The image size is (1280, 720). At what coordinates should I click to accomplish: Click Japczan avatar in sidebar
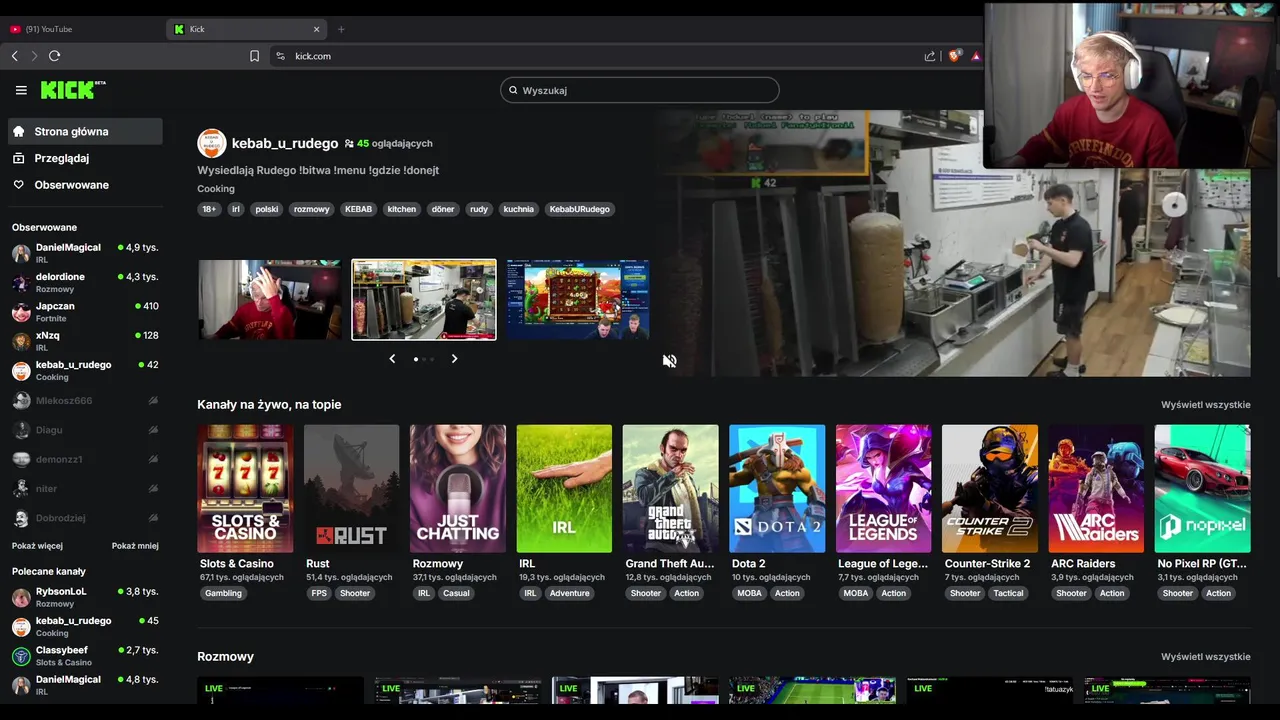tap(21, 312)
